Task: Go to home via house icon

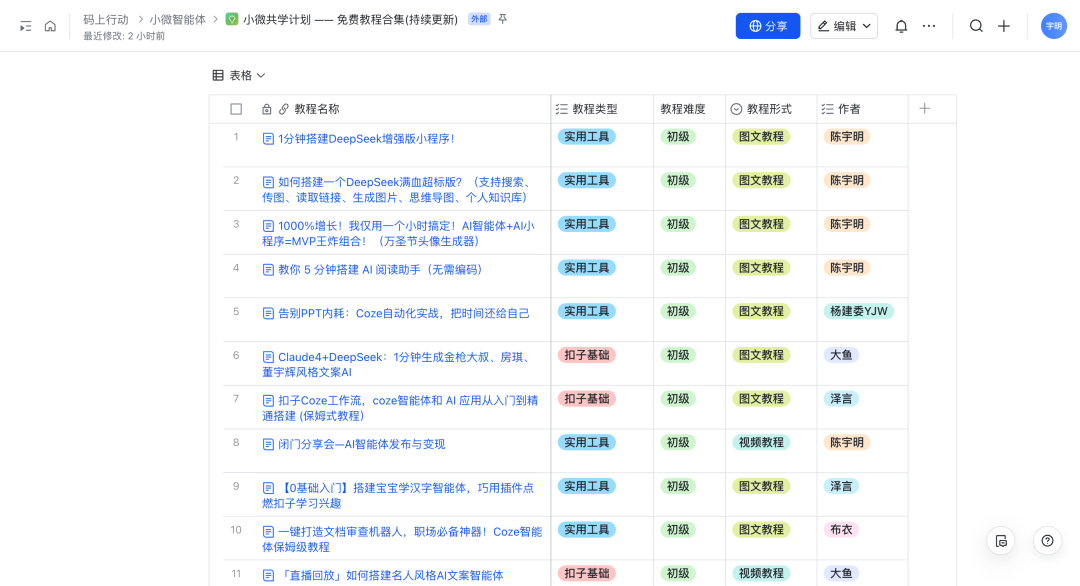Action: [50, 26]
